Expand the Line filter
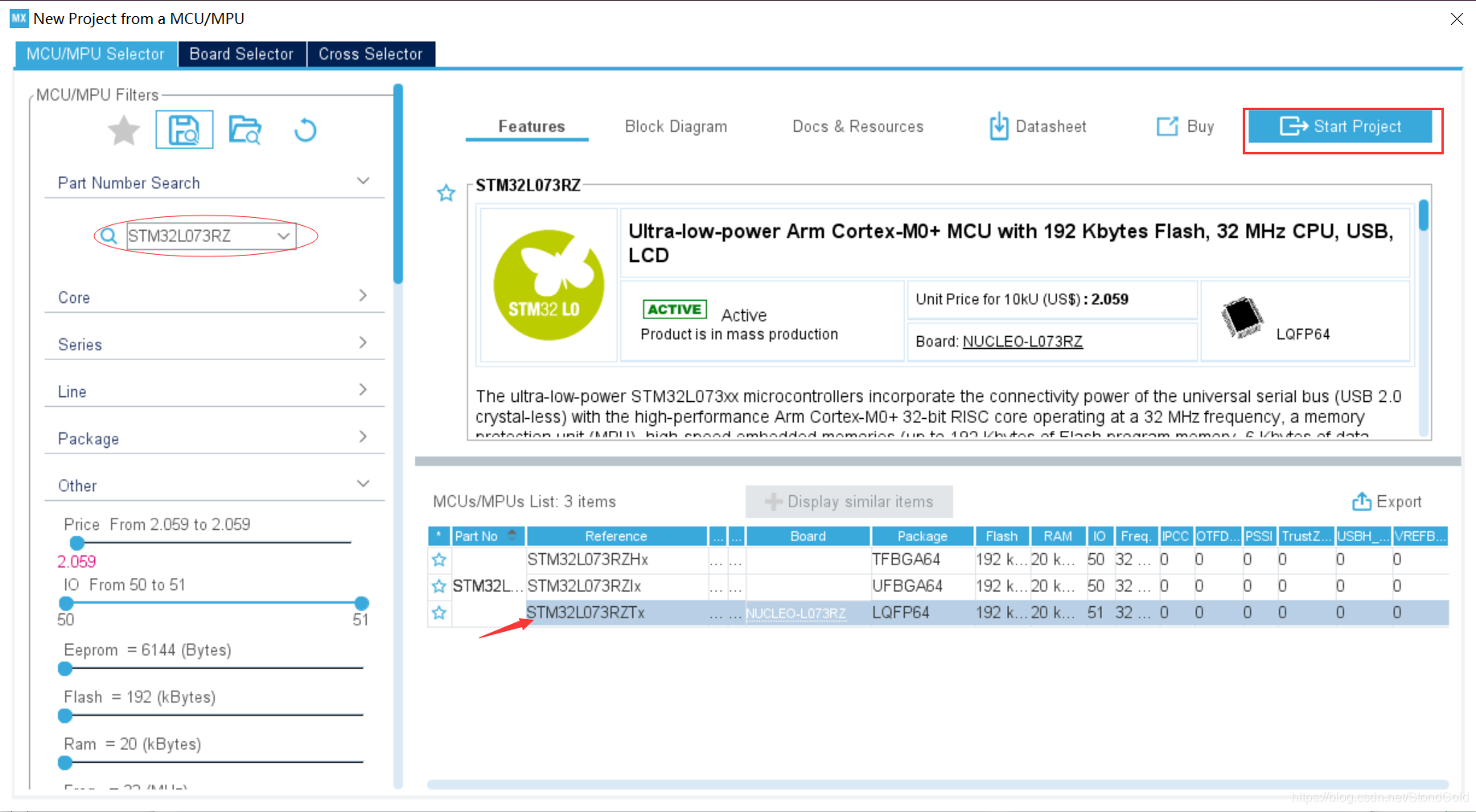Screen dimensions: 1476x812 [x=364, y=390]
